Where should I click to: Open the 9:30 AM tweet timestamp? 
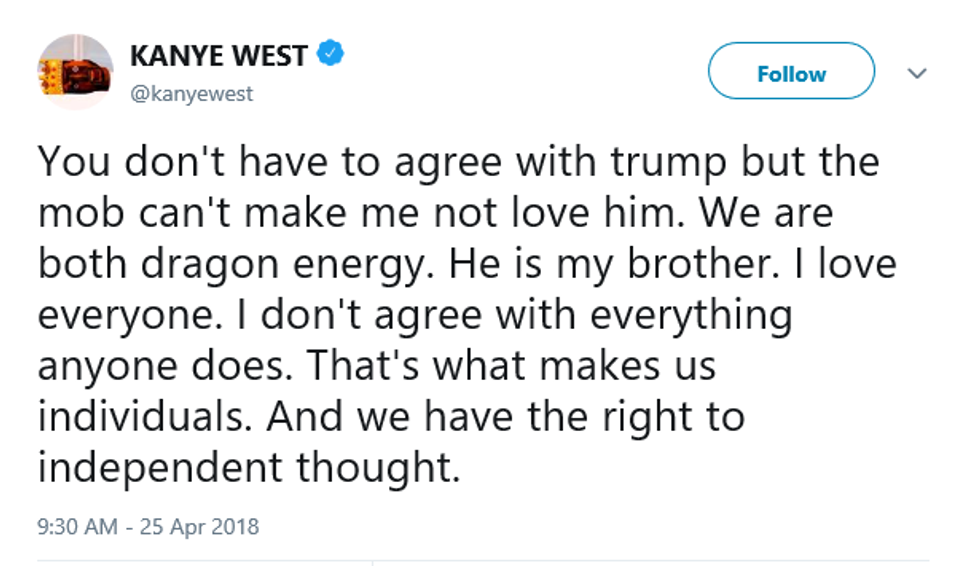pyautogui.click(x=78, y=526)
